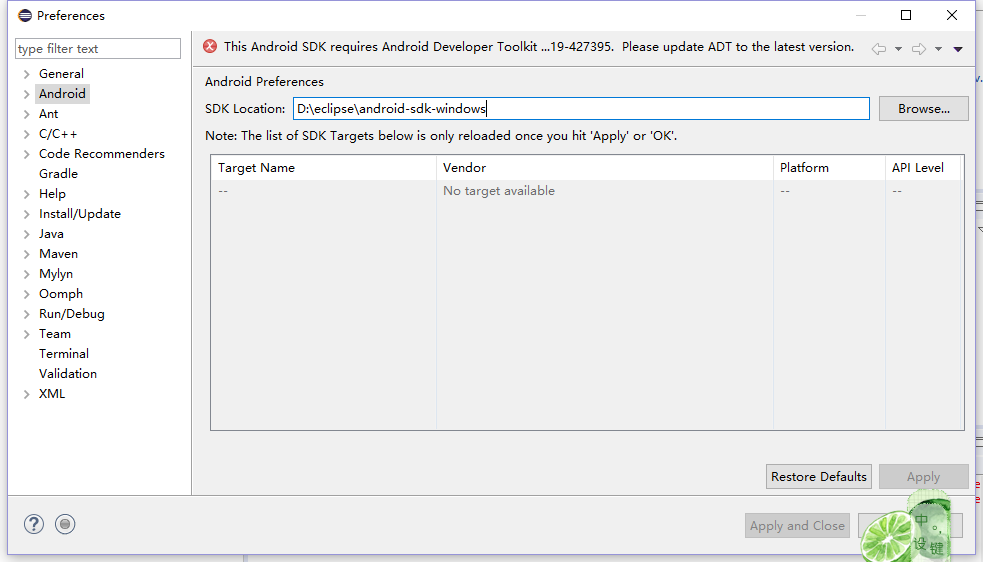Select Maven preferences page
Screen dimensions: 983x562
coord(58,254)
